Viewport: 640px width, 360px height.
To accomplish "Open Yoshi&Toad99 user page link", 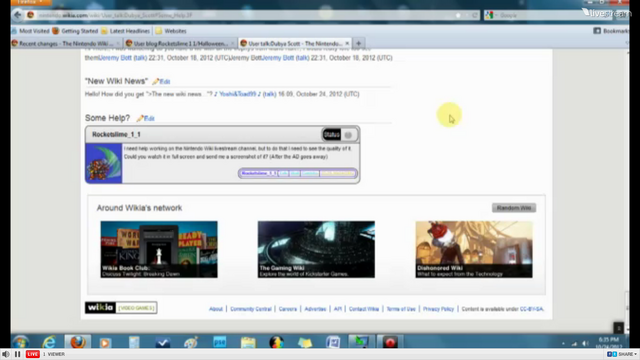I will pos(238,94).
